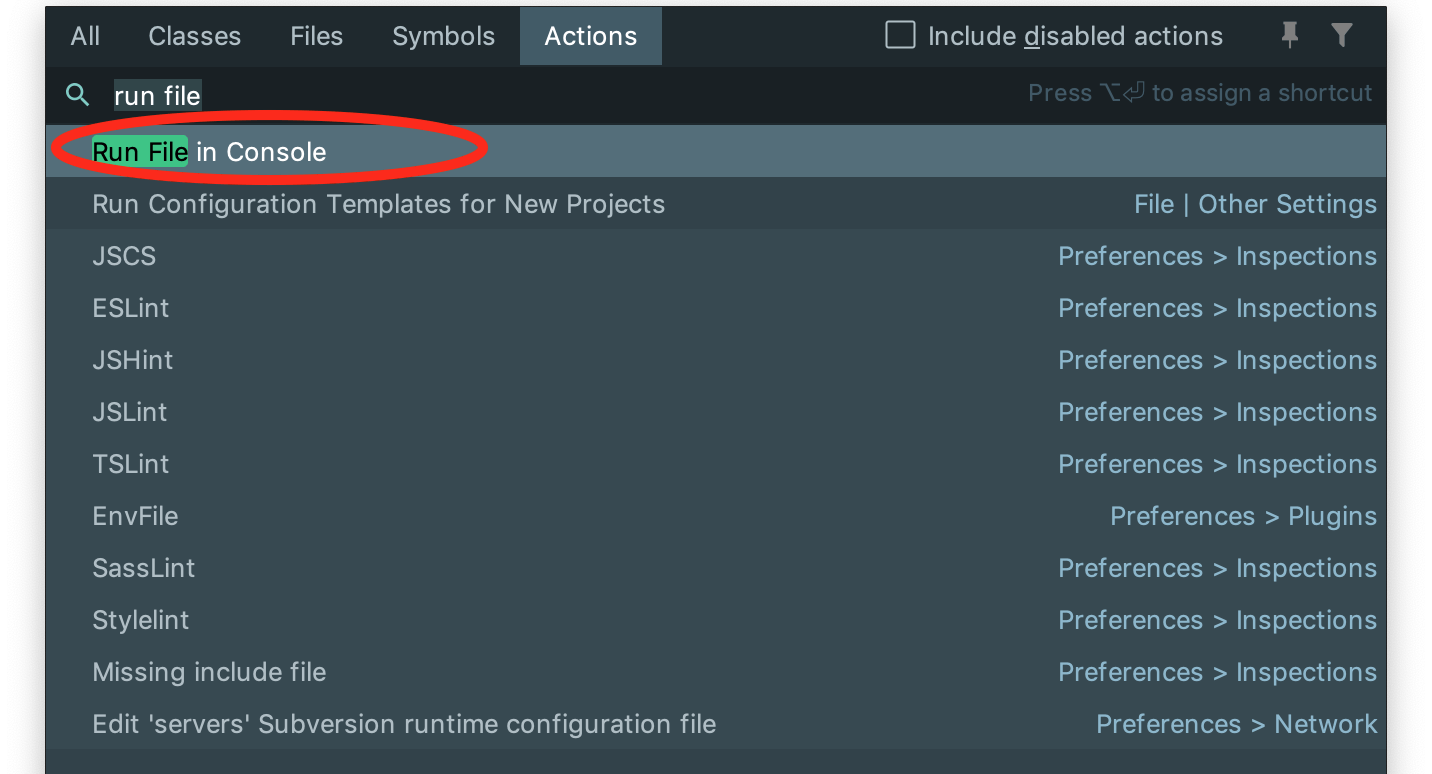Click the 'run file' search field

[x=560, y=95]
